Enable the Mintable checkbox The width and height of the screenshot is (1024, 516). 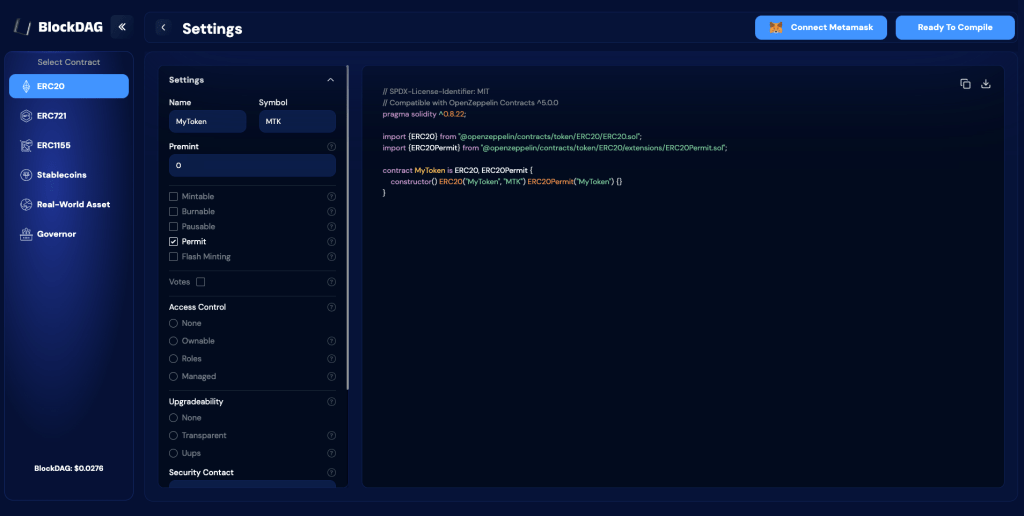[x=174, y=197]
